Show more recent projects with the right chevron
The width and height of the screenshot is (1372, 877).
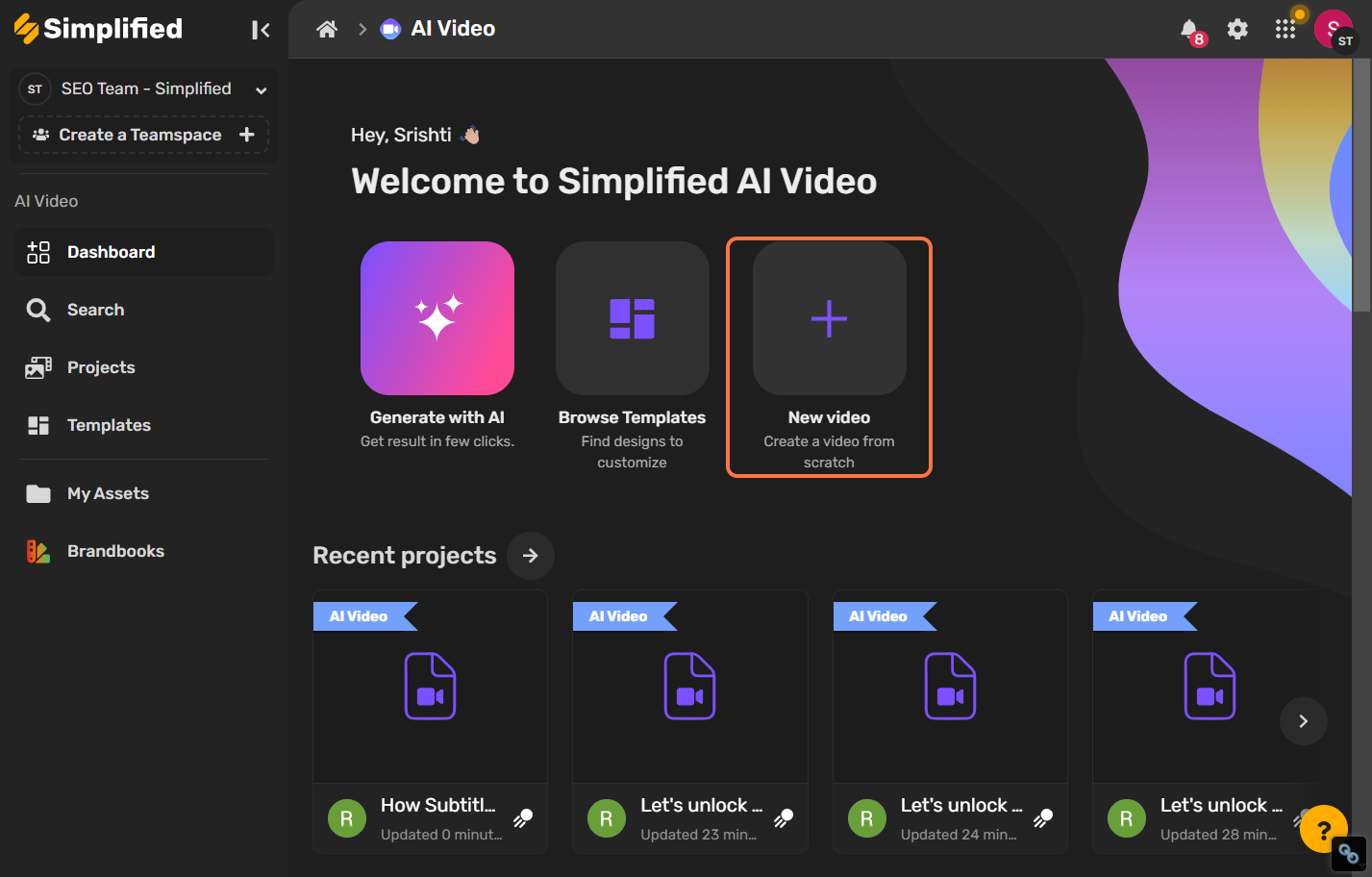tap(1303, 721)
